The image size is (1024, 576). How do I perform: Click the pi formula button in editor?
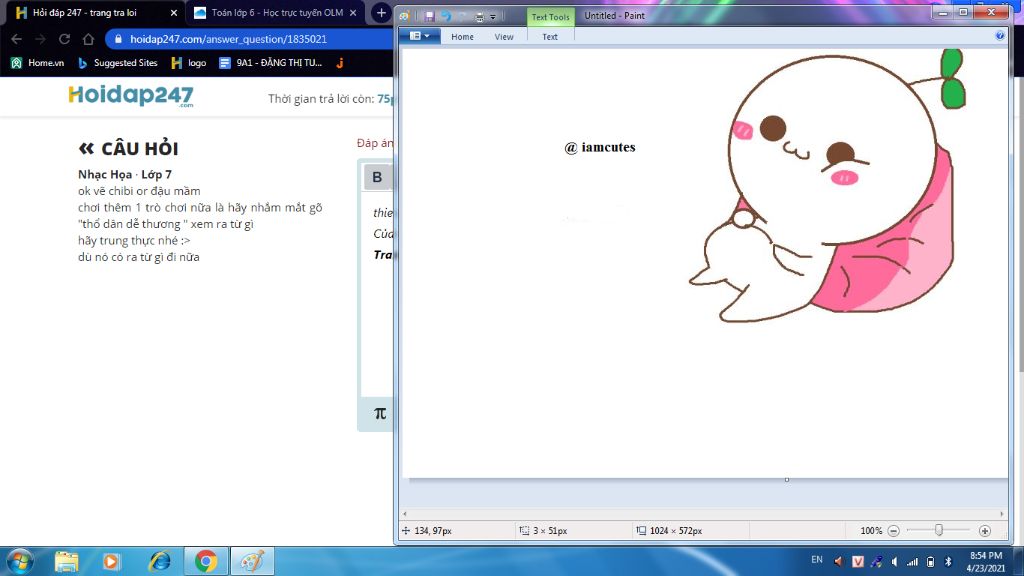coord(380,413)
